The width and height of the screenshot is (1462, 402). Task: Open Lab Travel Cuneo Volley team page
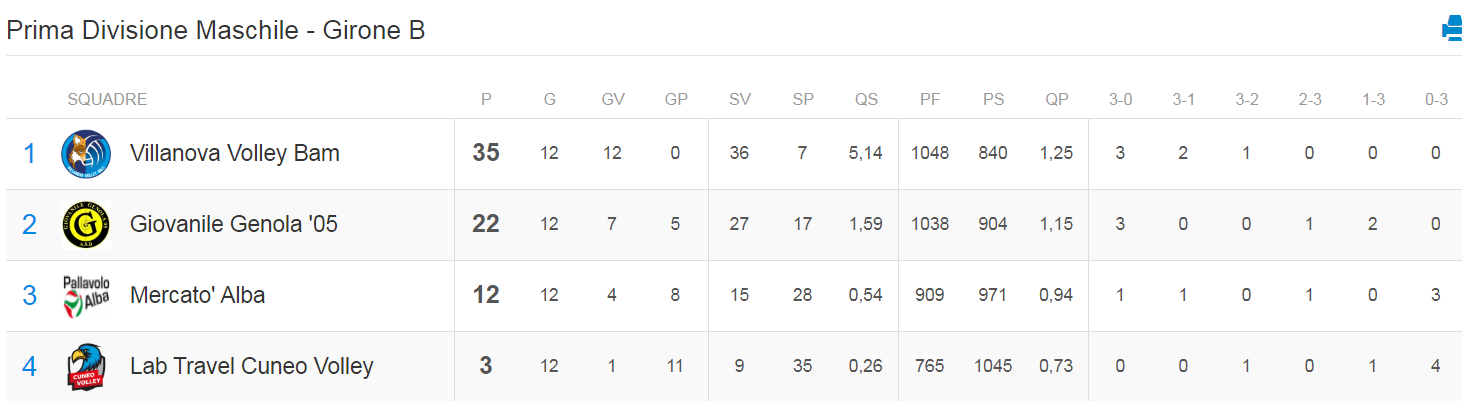[252, 366]
